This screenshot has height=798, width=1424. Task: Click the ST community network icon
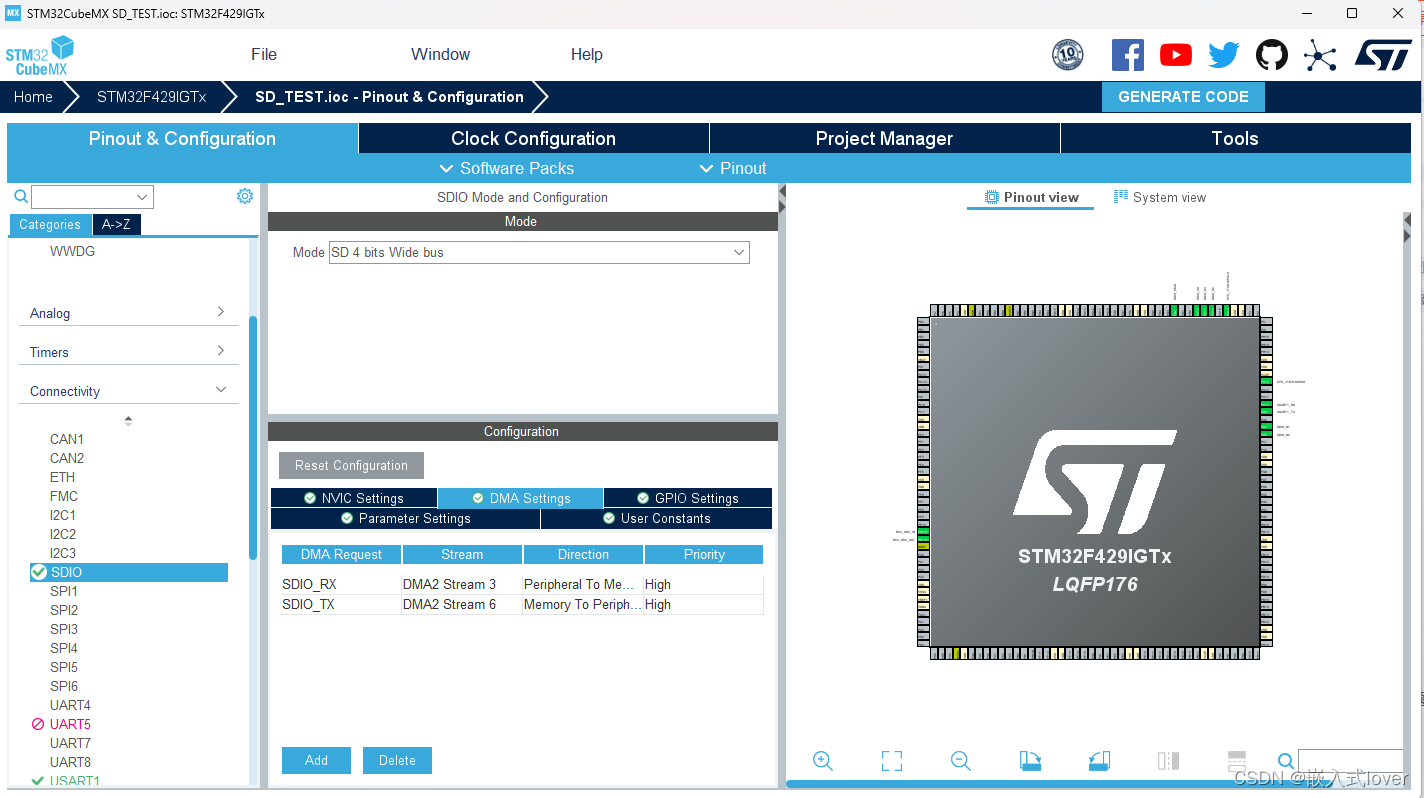point(1320,55)
